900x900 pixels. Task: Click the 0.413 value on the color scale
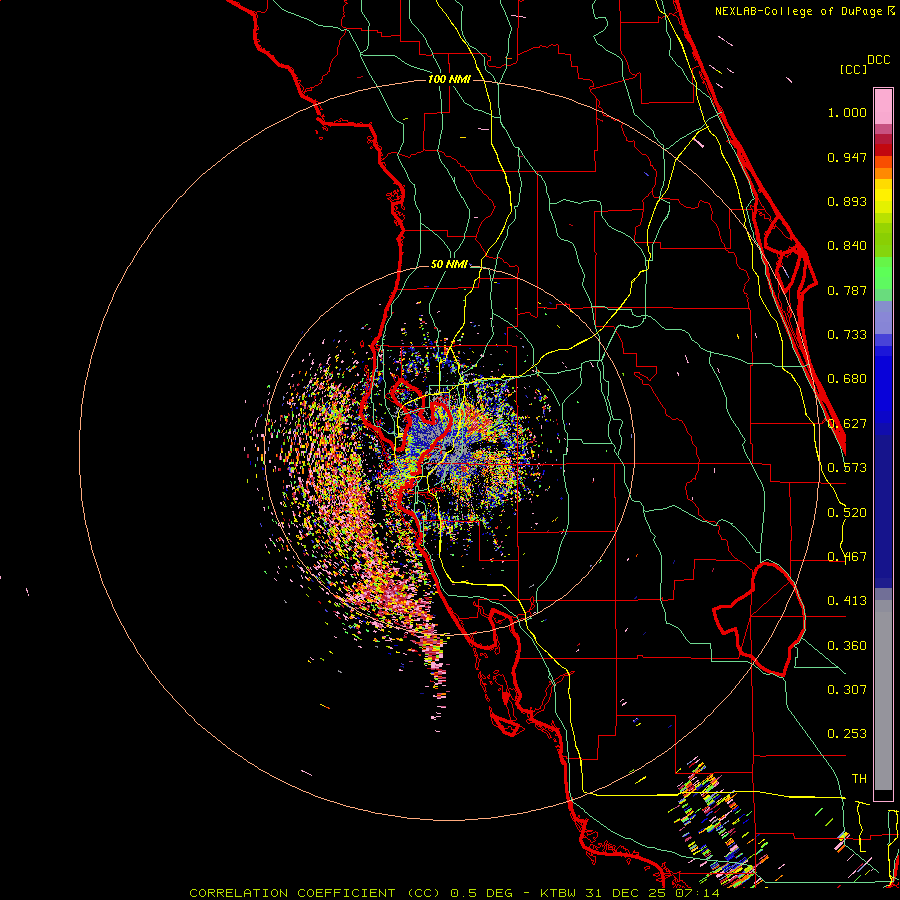pos(847,601)
